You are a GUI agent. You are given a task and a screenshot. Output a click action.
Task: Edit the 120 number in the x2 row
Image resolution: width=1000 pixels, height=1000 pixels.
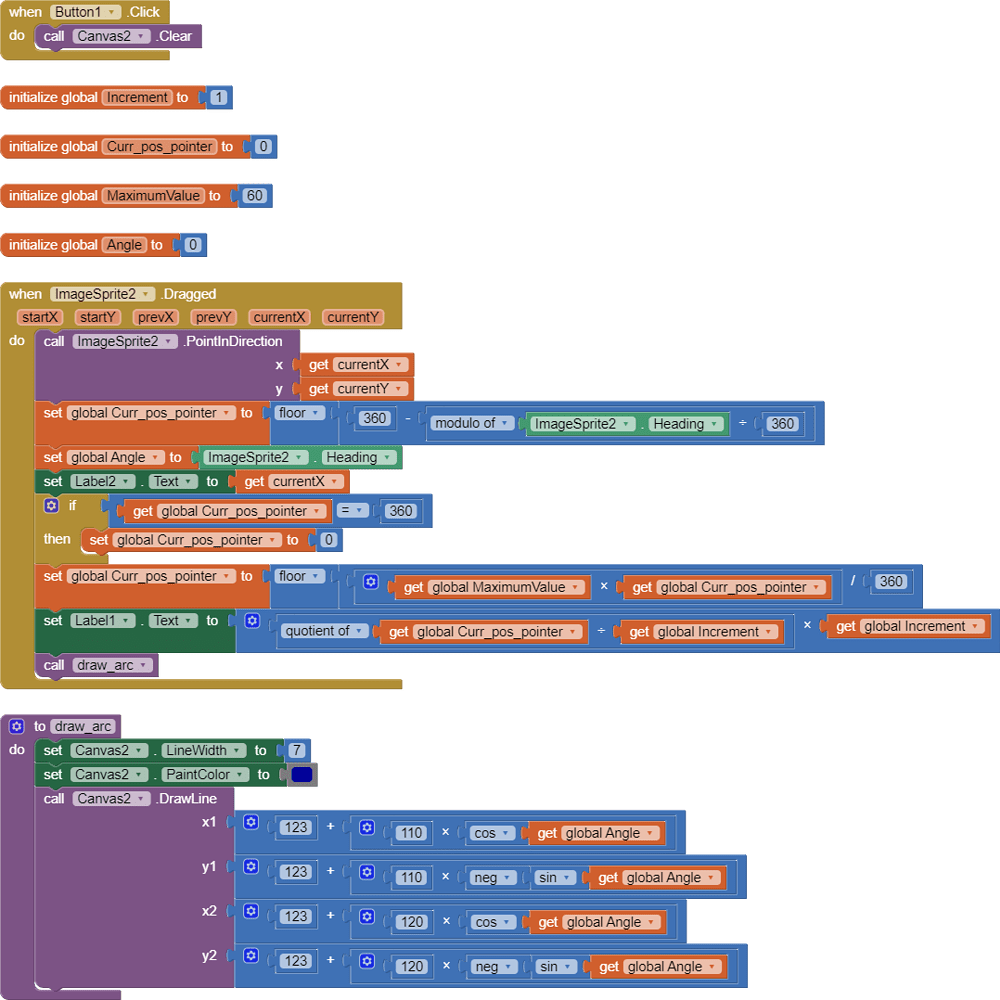[x=412, y=922]
